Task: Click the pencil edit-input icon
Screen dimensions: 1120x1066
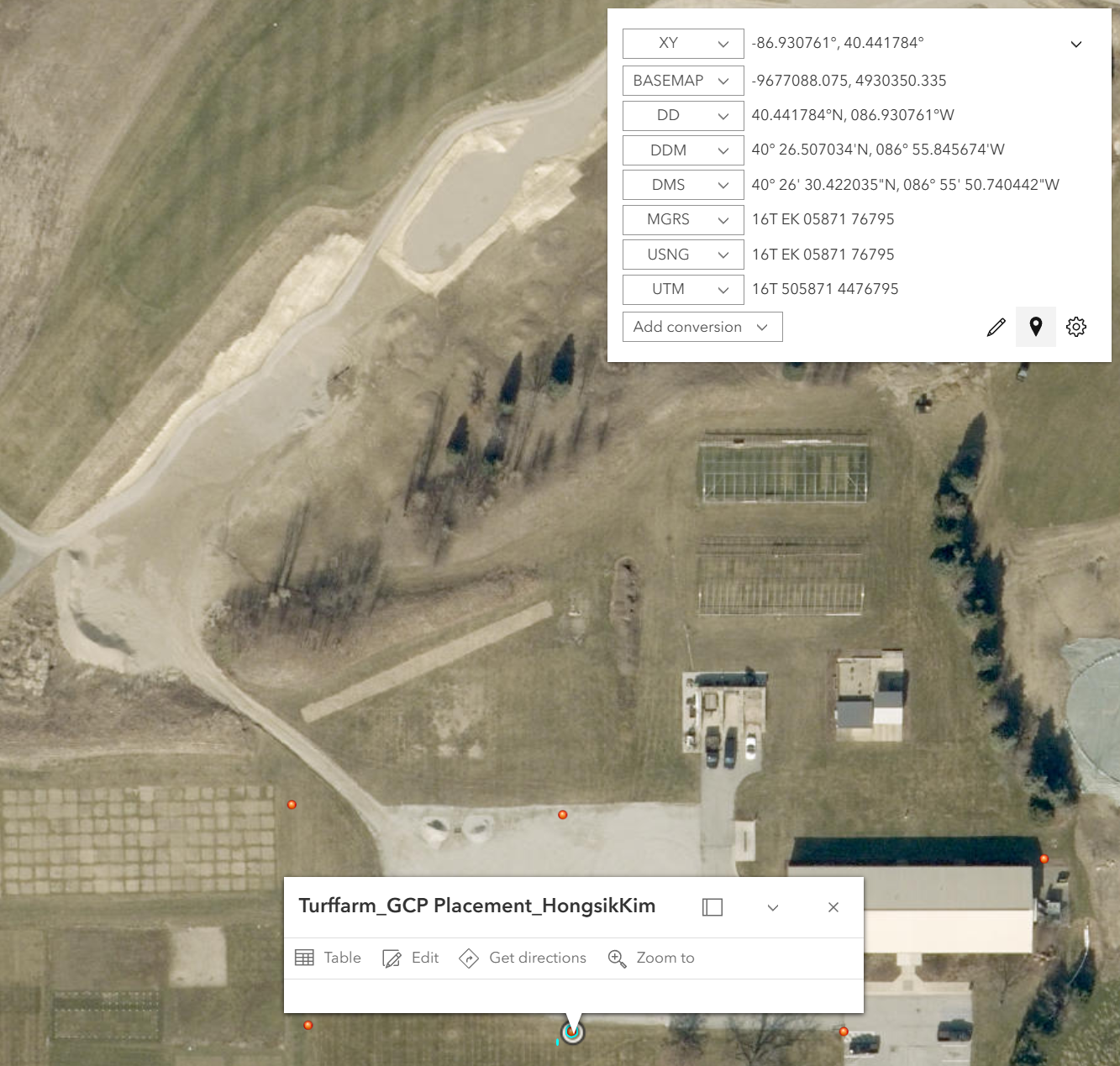Action: (x=996, y=327)
